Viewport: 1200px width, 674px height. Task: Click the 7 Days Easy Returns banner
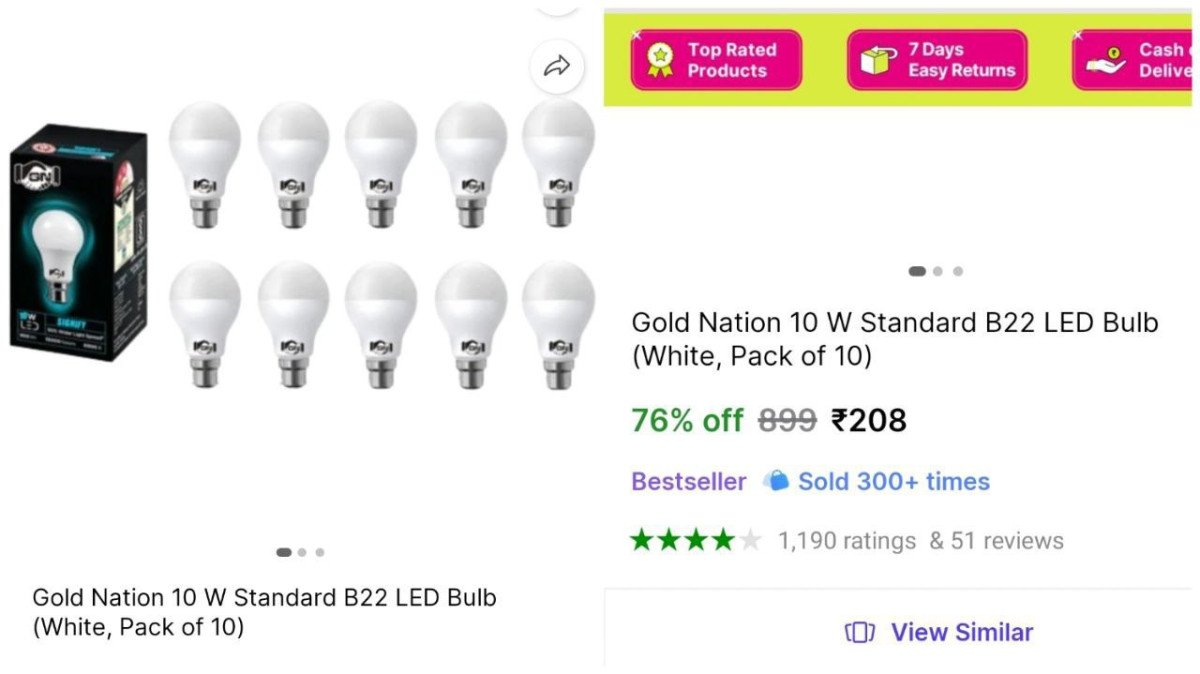(938, 60)
